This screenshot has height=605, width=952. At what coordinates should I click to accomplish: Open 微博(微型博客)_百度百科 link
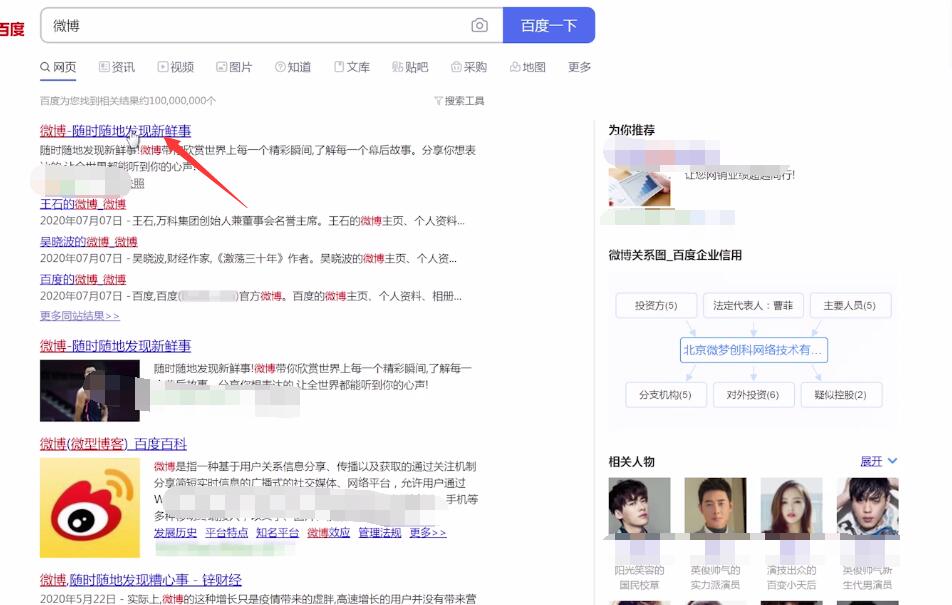pyautogui.click(x=114, y=444)
